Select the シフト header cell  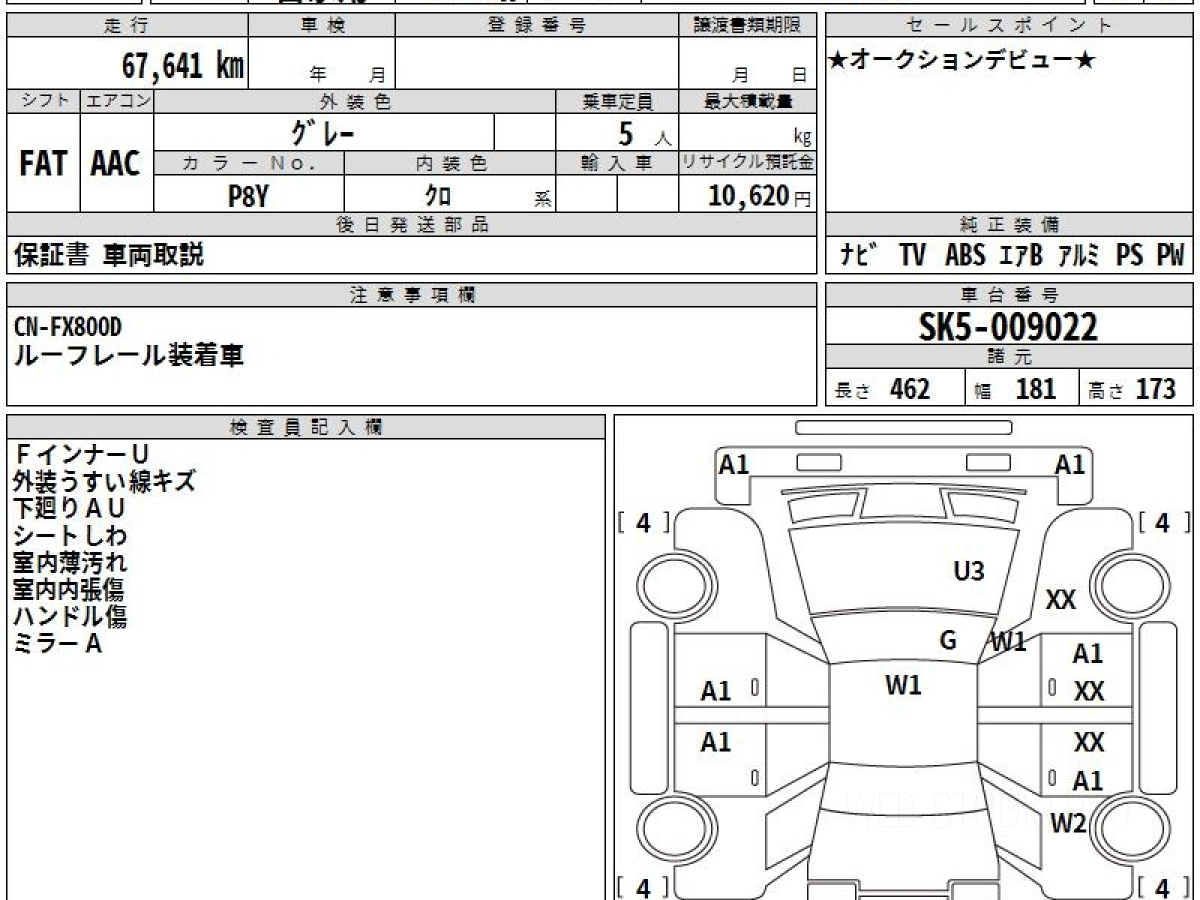pos(43,101)
